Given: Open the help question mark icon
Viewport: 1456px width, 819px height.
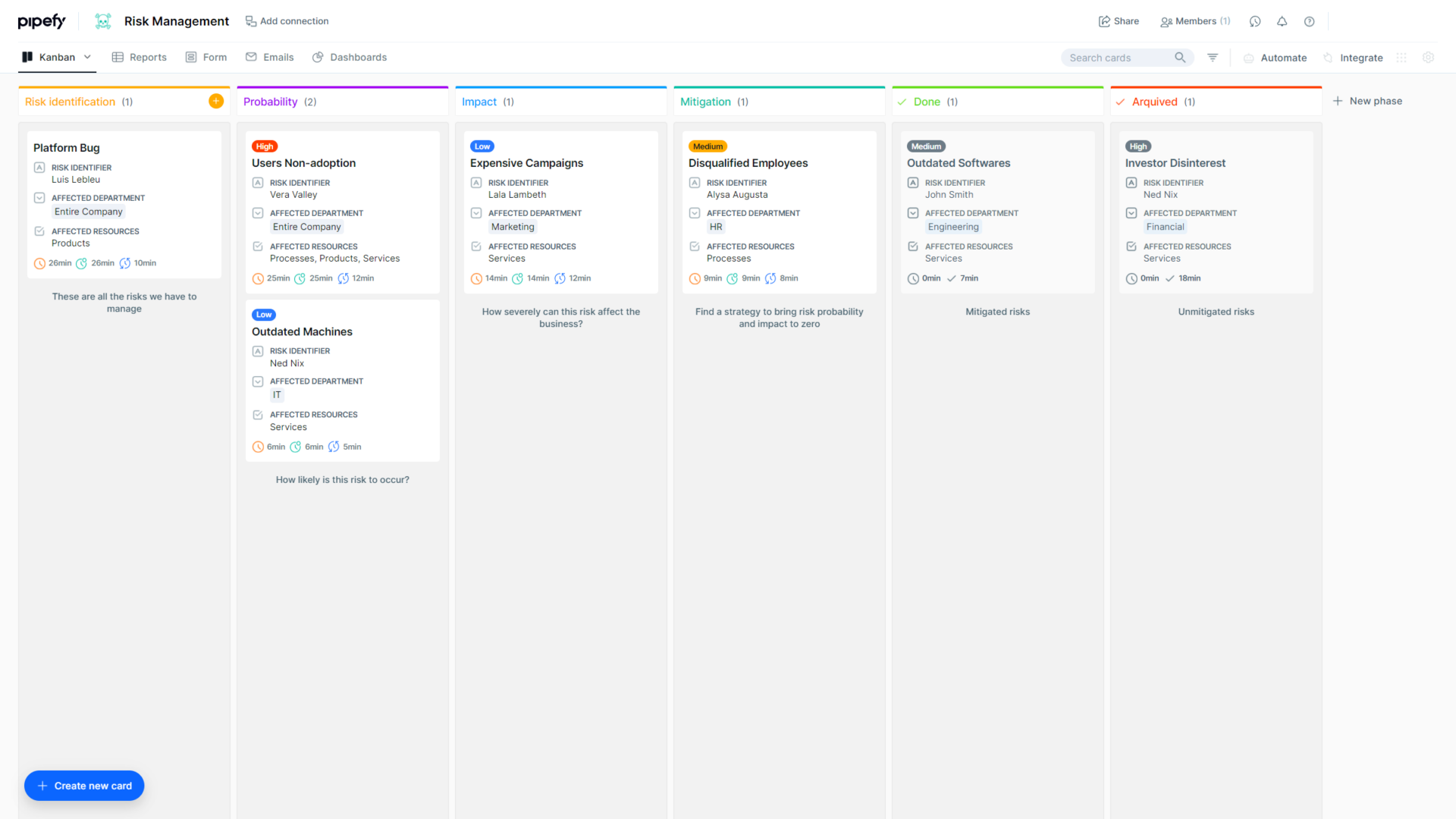Looking at the screenshot, I should tap(1309, 21).
